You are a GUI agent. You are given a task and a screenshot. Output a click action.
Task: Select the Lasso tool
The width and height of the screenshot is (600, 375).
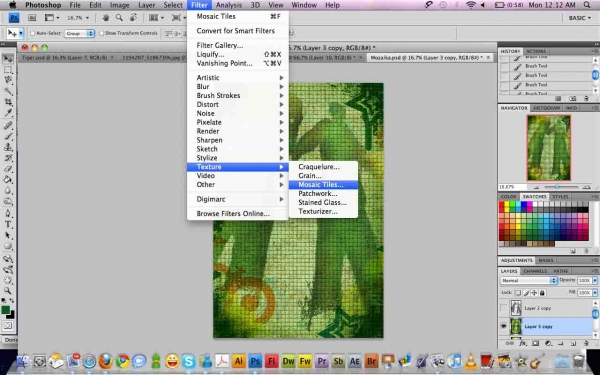[x=8, y=80]
